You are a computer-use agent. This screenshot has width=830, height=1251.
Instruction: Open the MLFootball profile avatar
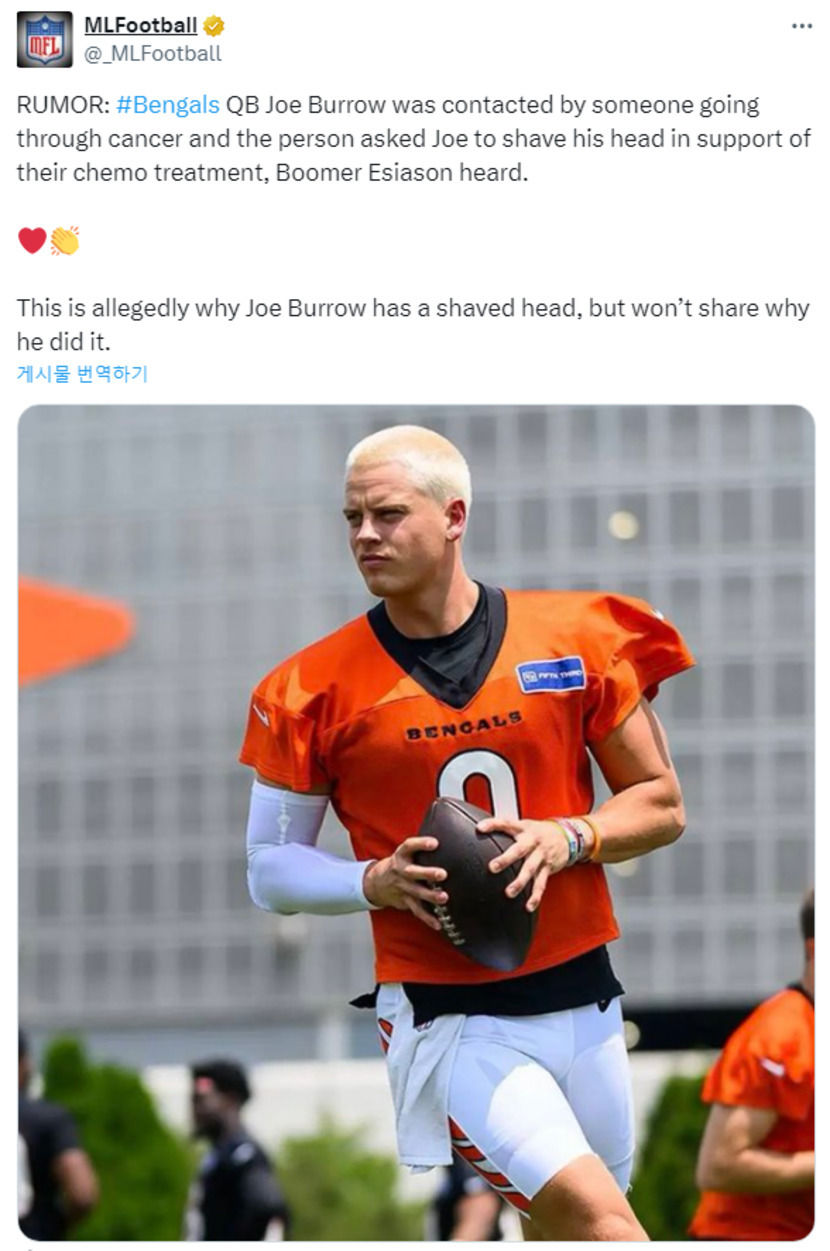[45, 39]
